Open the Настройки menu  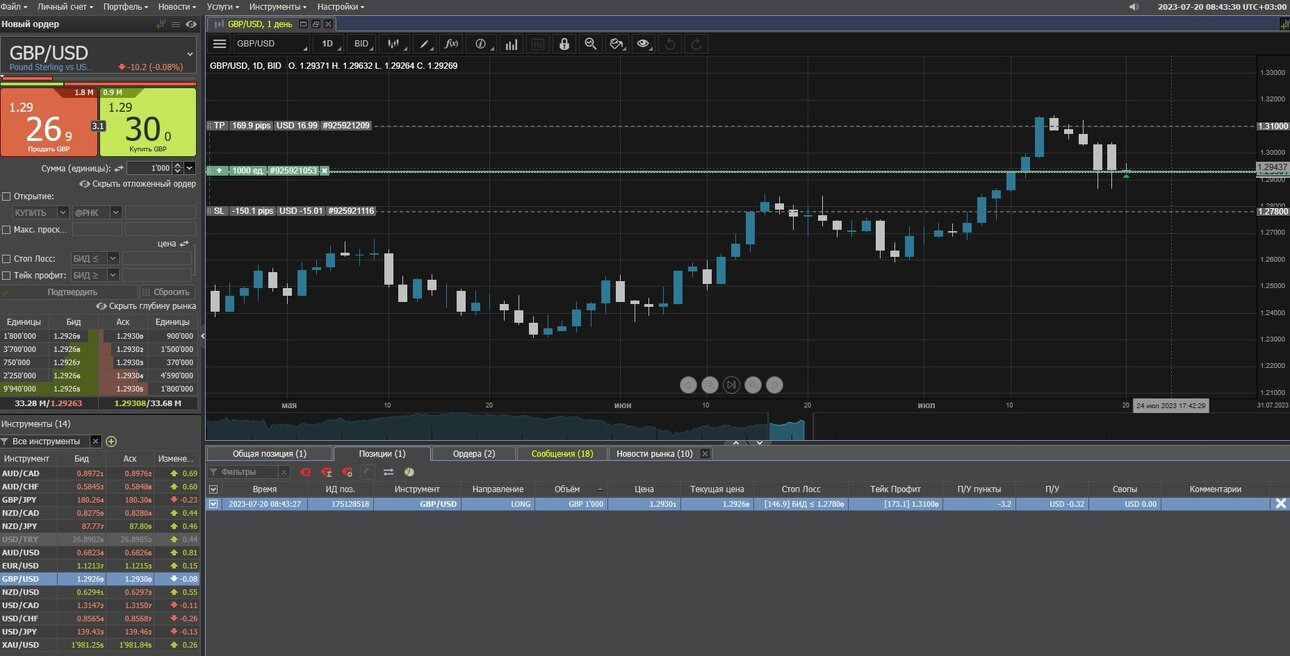click(x=340, y=6)
